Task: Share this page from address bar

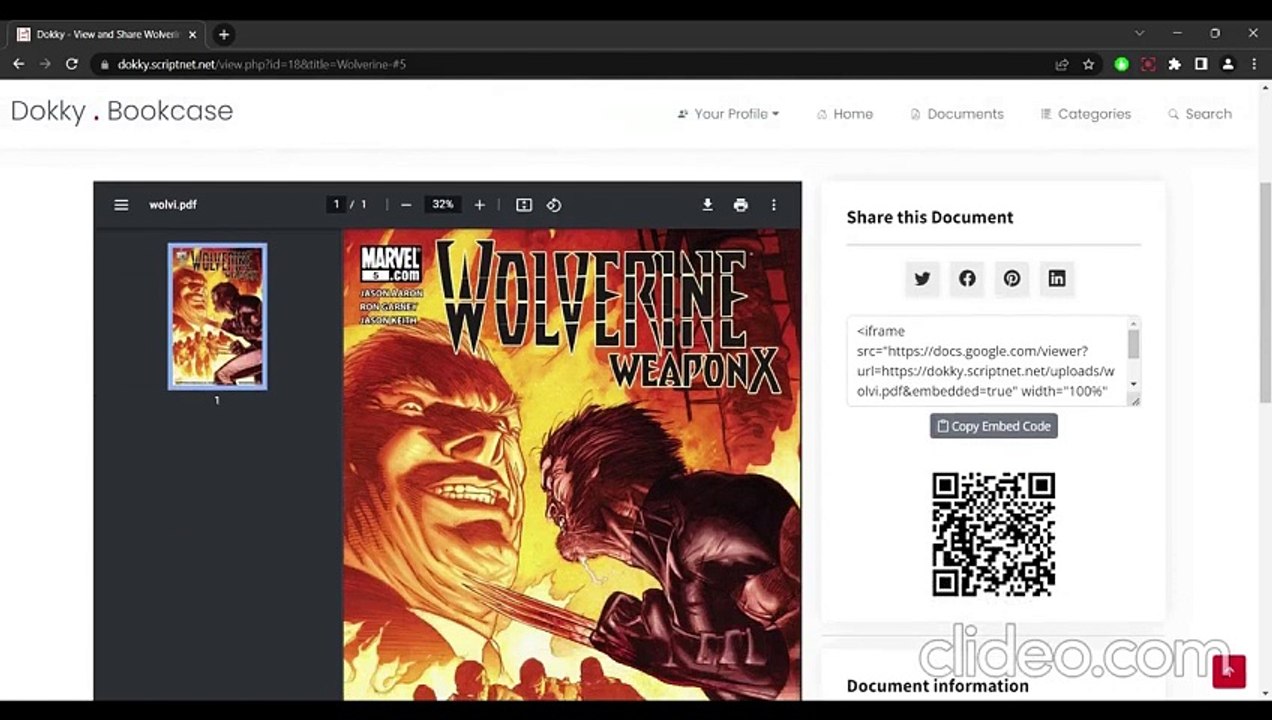Action: pos(1062,64)
